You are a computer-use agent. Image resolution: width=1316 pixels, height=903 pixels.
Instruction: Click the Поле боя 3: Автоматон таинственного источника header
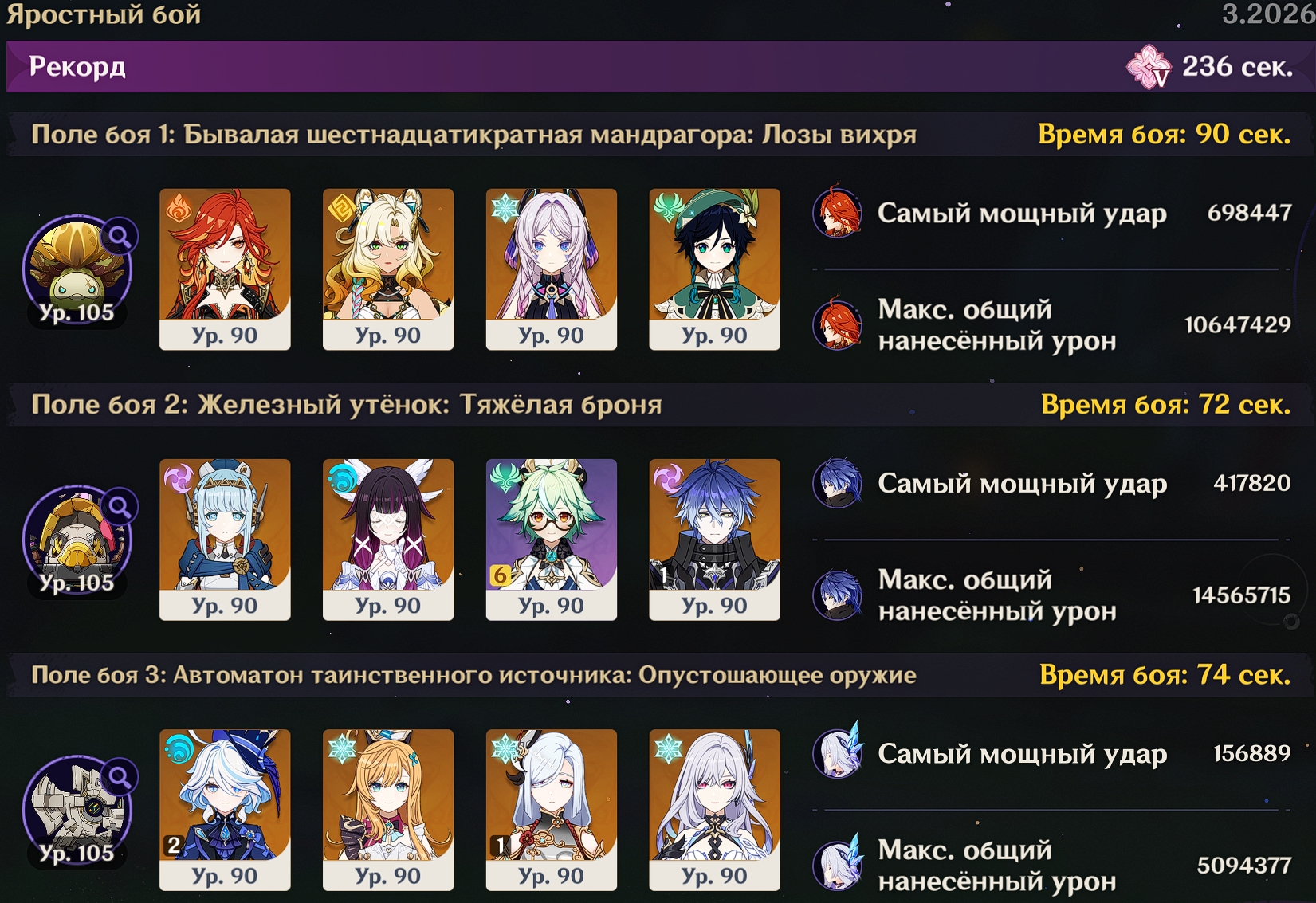473,675
